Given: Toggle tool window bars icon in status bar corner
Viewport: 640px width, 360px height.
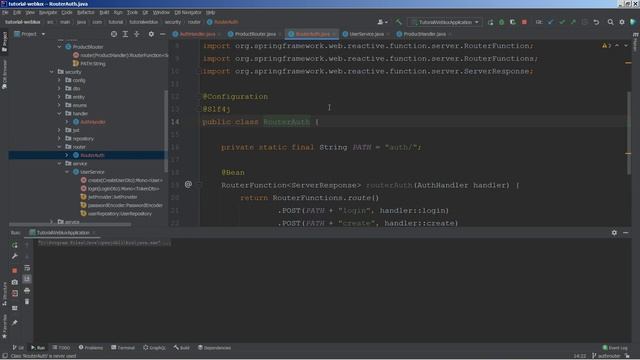Looking at the screenshot, I should [5, 356].
